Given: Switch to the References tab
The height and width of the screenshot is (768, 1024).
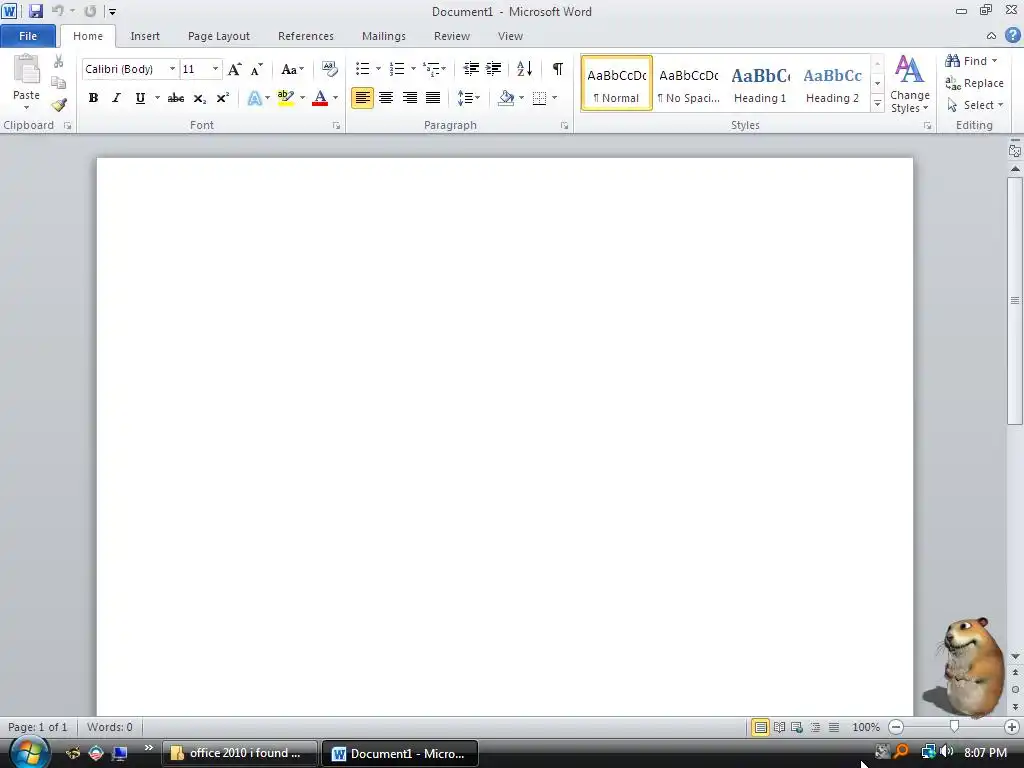Looking at the screenshot, I should coord(306,36).
